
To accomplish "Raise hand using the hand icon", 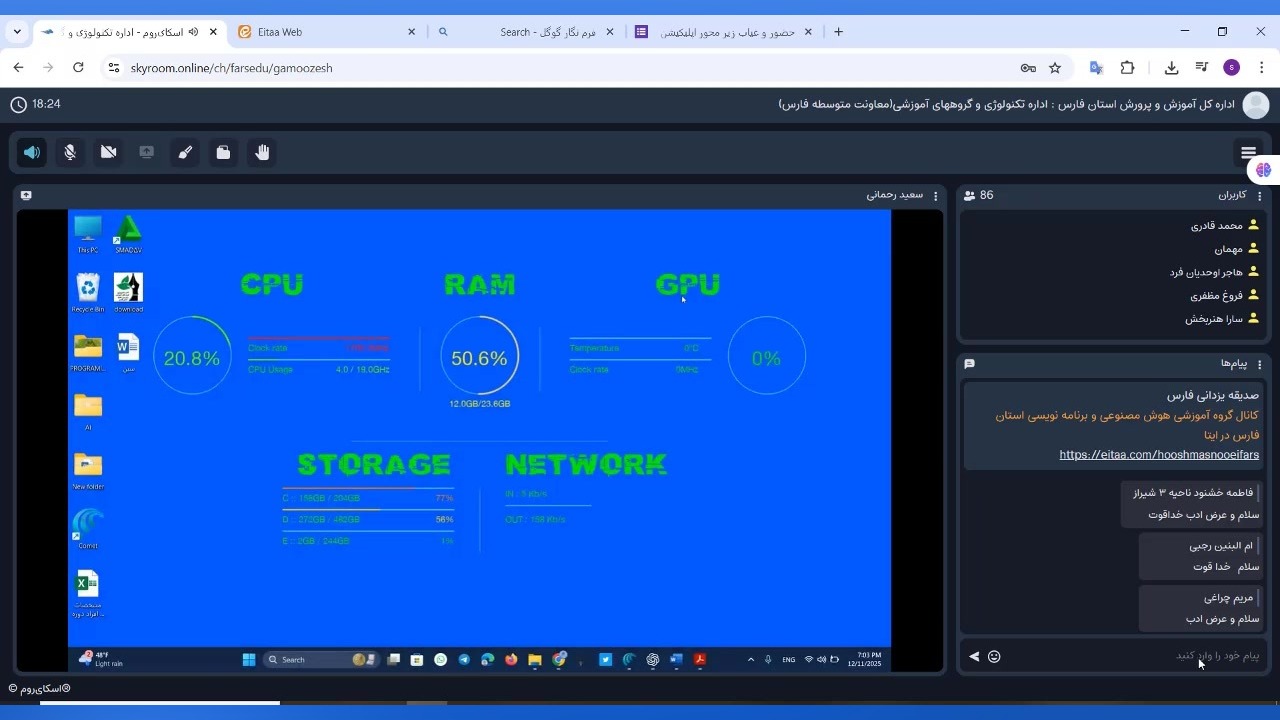I will tap(262, 152).
